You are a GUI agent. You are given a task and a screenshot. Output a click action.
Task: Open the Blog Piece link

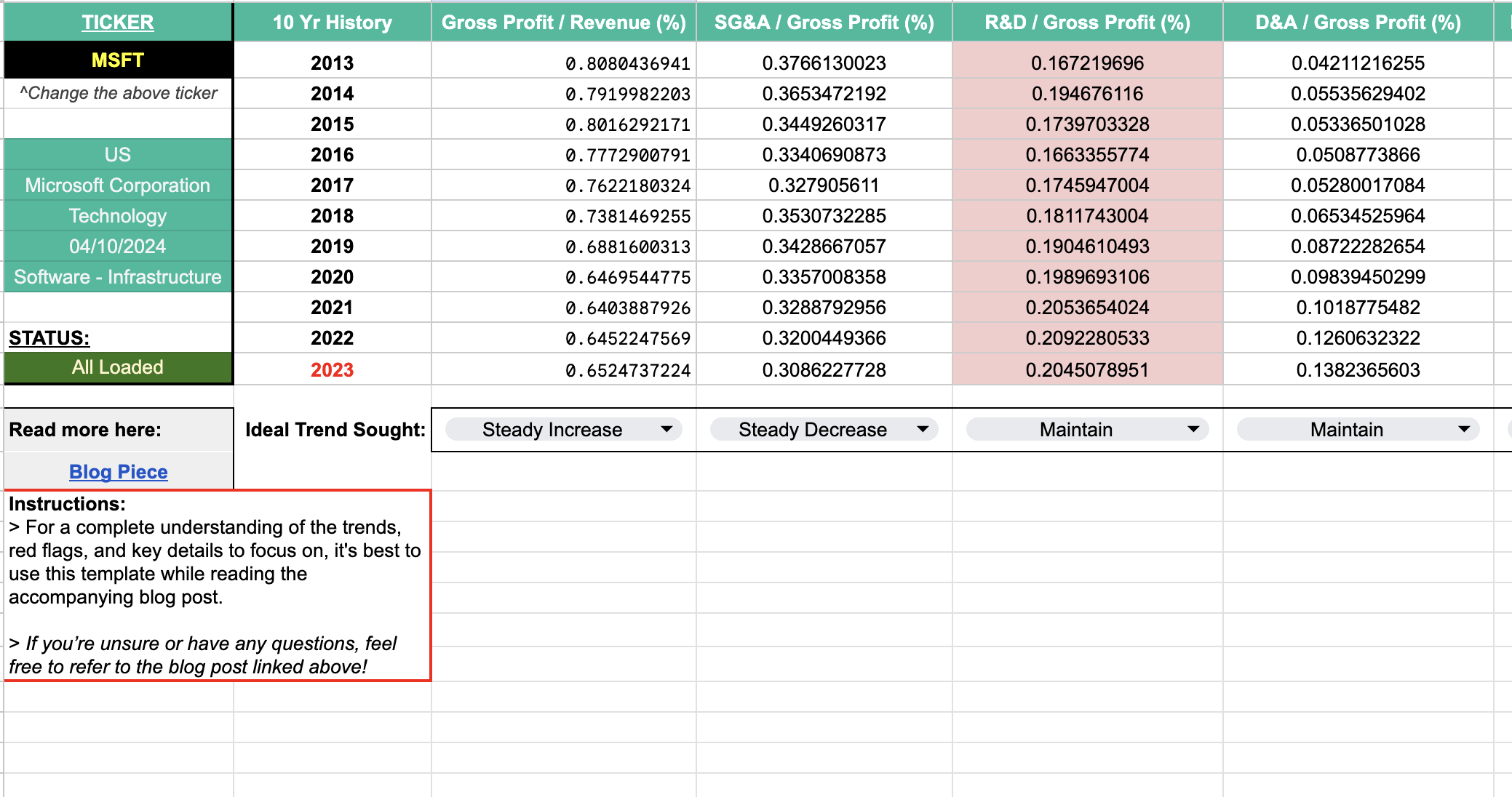point(119,472)
